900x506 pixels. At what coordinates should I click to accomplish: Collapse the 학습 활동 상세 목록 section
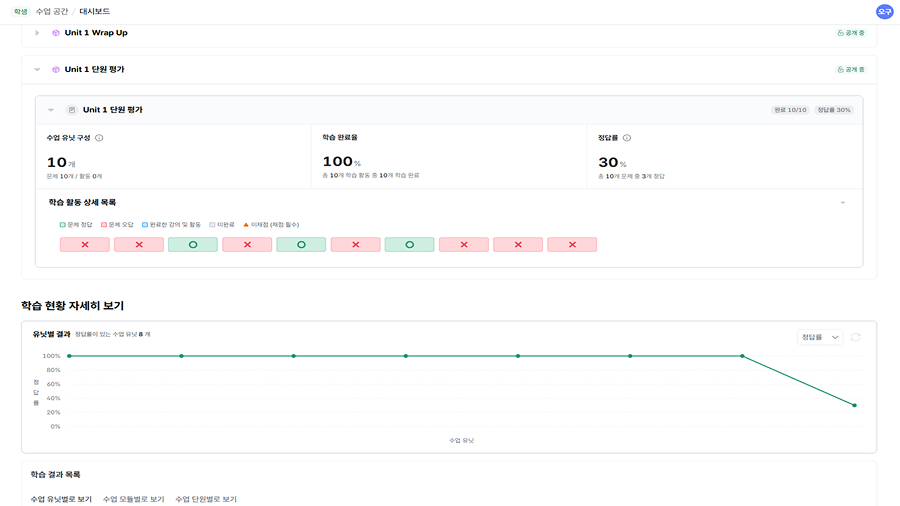point(842,202)
